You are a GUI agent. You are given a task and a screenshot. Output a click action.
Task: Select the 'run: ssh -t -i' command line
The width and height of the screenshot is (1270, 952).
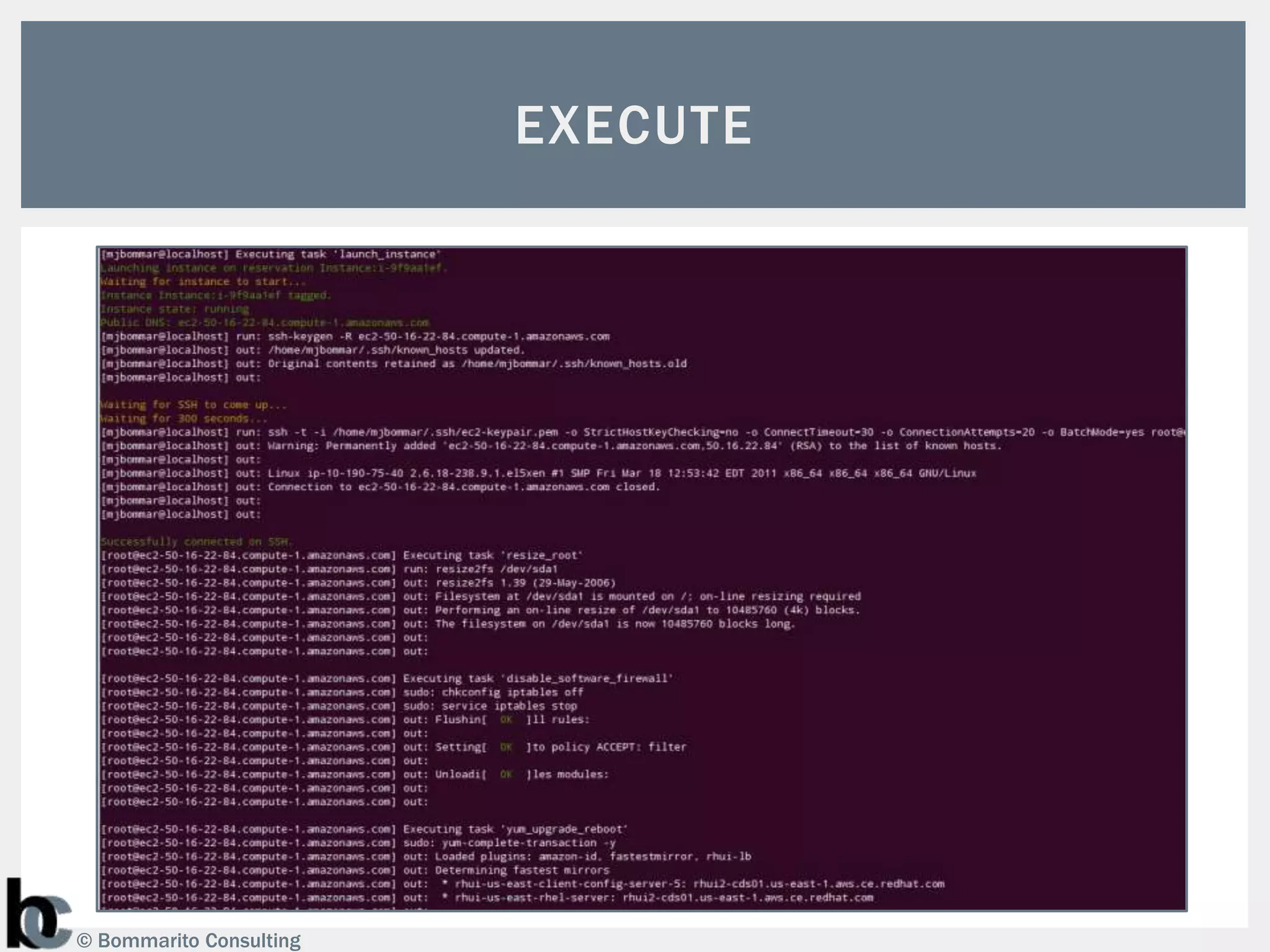coord(643,432)
